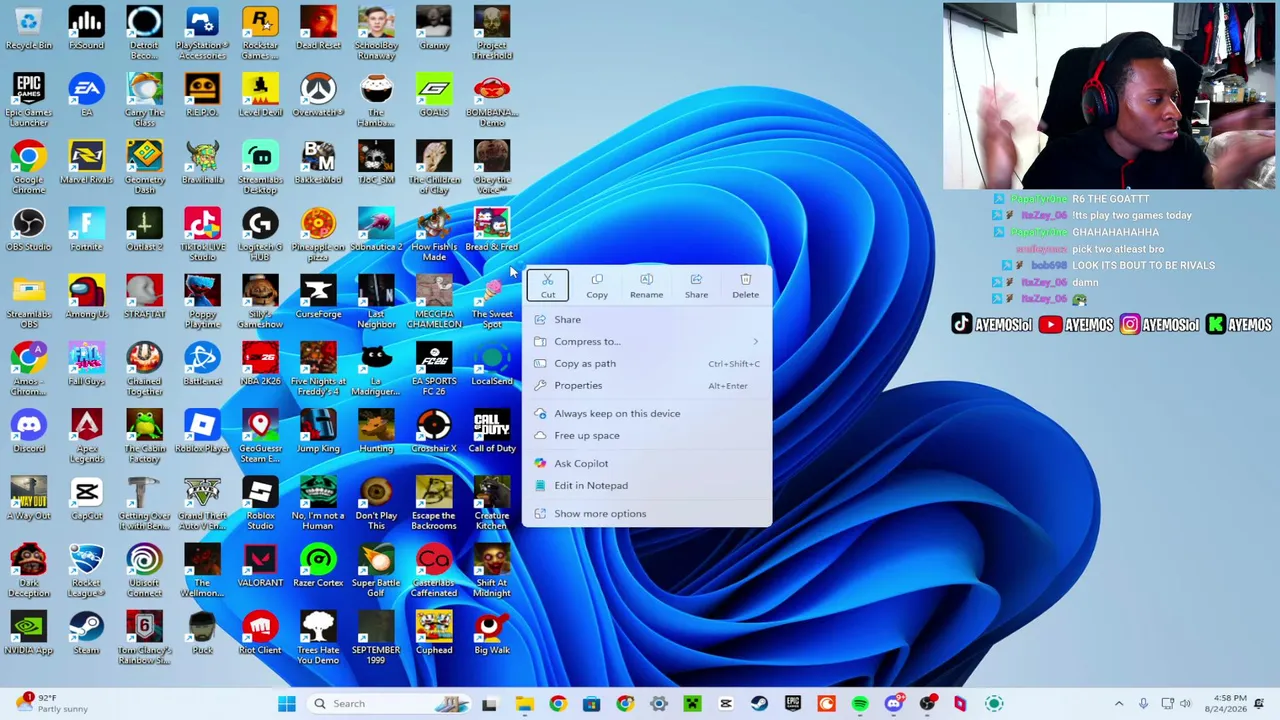Screen dimensions: 1280x720
Task: Open the Windows Start menu
Action: pos(287,704)
